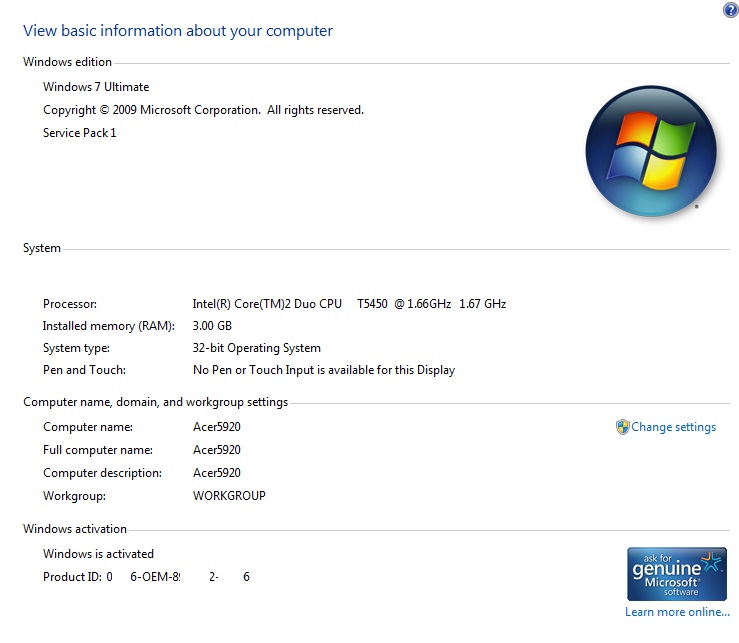Click the Genuine Microsoft software badge
Viewport: 739px width, 643px height.
(x=676, y=573)
